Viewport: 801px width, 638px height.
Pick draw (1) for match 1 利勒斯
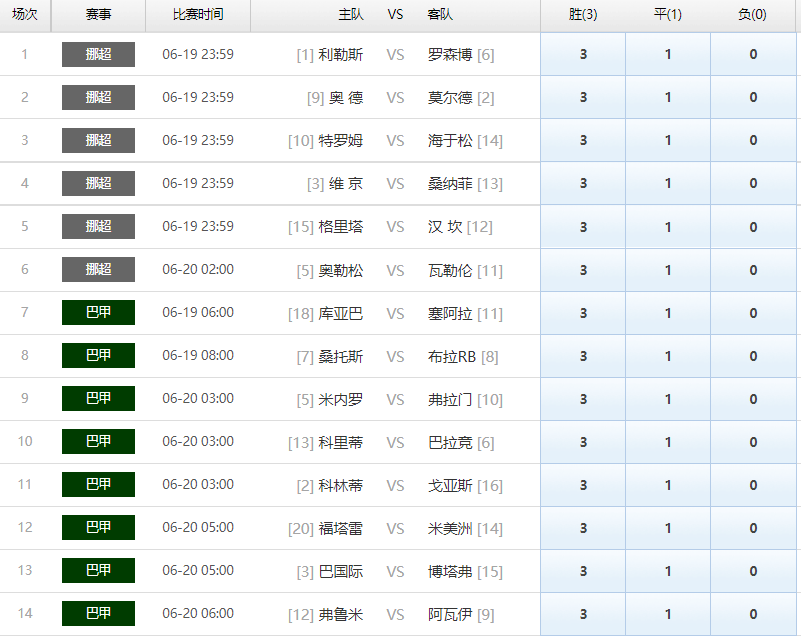point(668,54)
